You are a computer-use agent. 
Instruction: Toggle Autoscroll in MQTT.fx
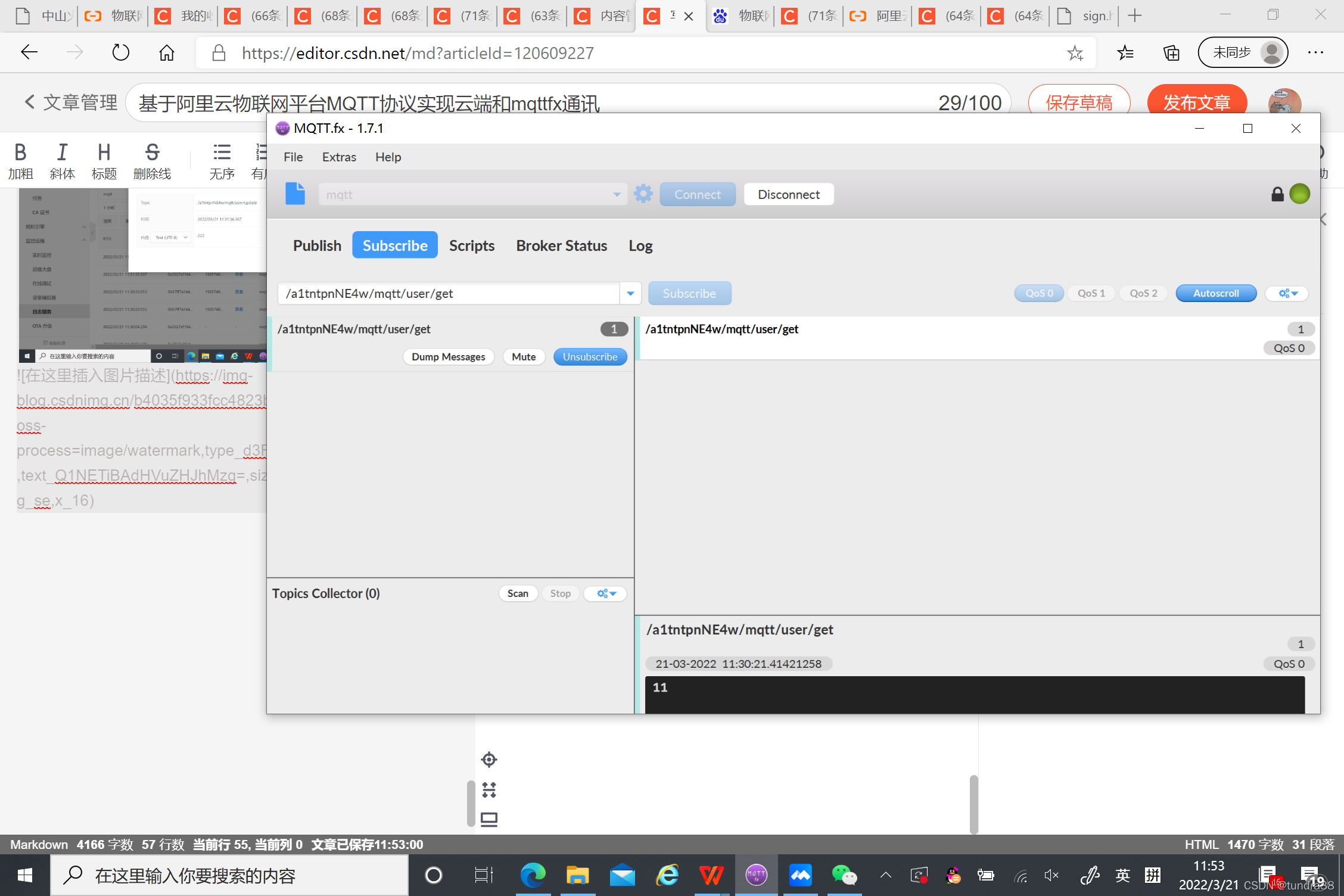[1216, 293]
